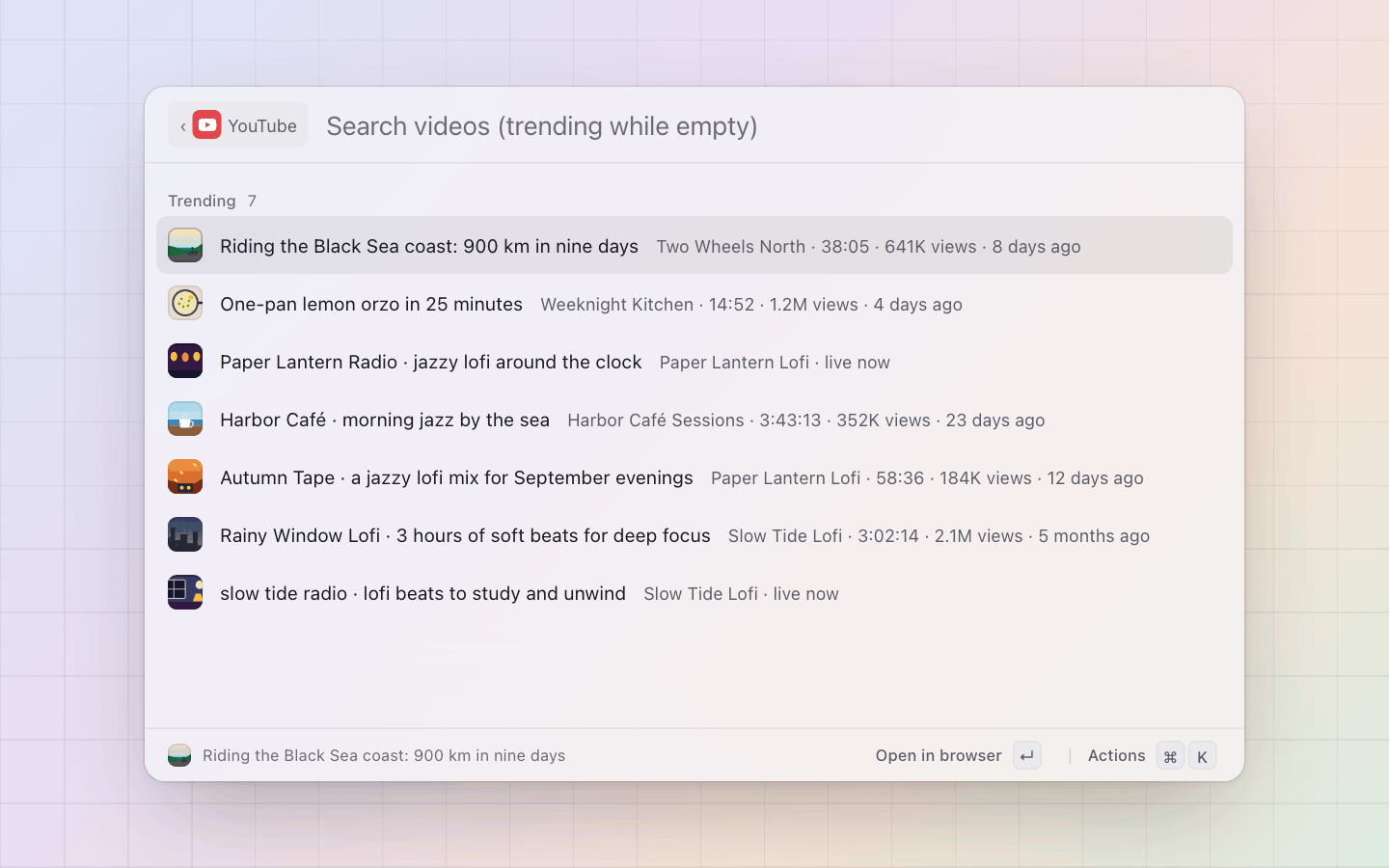This screenshot has width=1389, height=868.
Task: Select 'One-pan lemon orzo in 25 minutes'
Action: click(371, 304)
